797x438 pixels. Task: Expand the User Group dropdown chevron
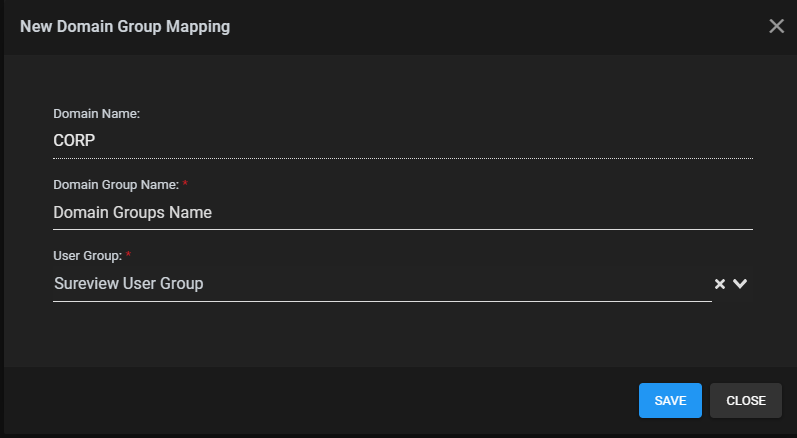(740, 284)
